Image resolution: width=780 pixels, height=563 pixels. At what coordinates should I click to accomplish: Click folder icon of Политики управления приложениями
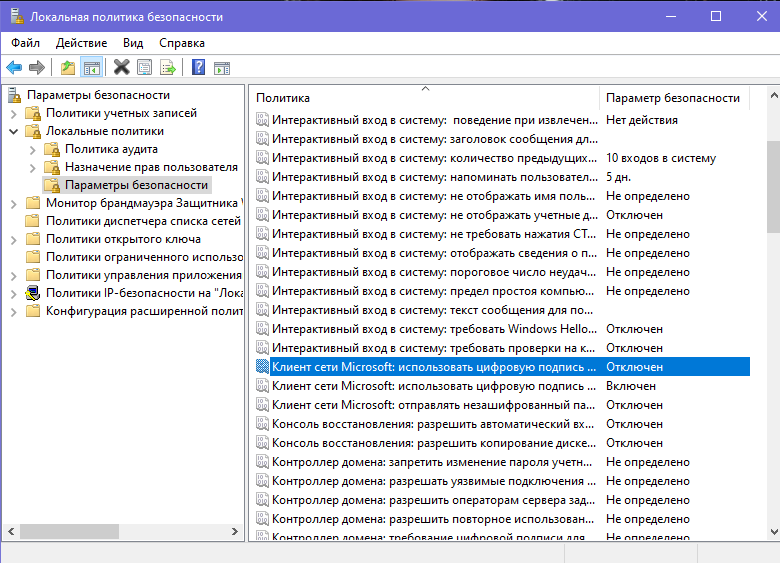pyautogui.click(x=33, y=275)
